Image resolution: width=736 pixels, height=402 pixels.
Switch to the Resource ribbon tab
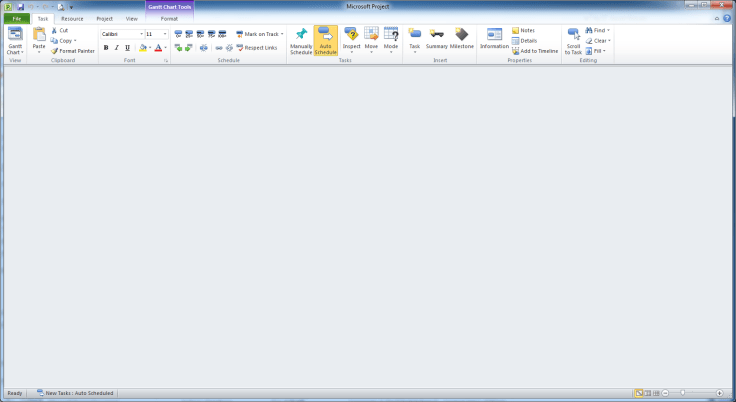pyautogui.click(x=72, y=19)
